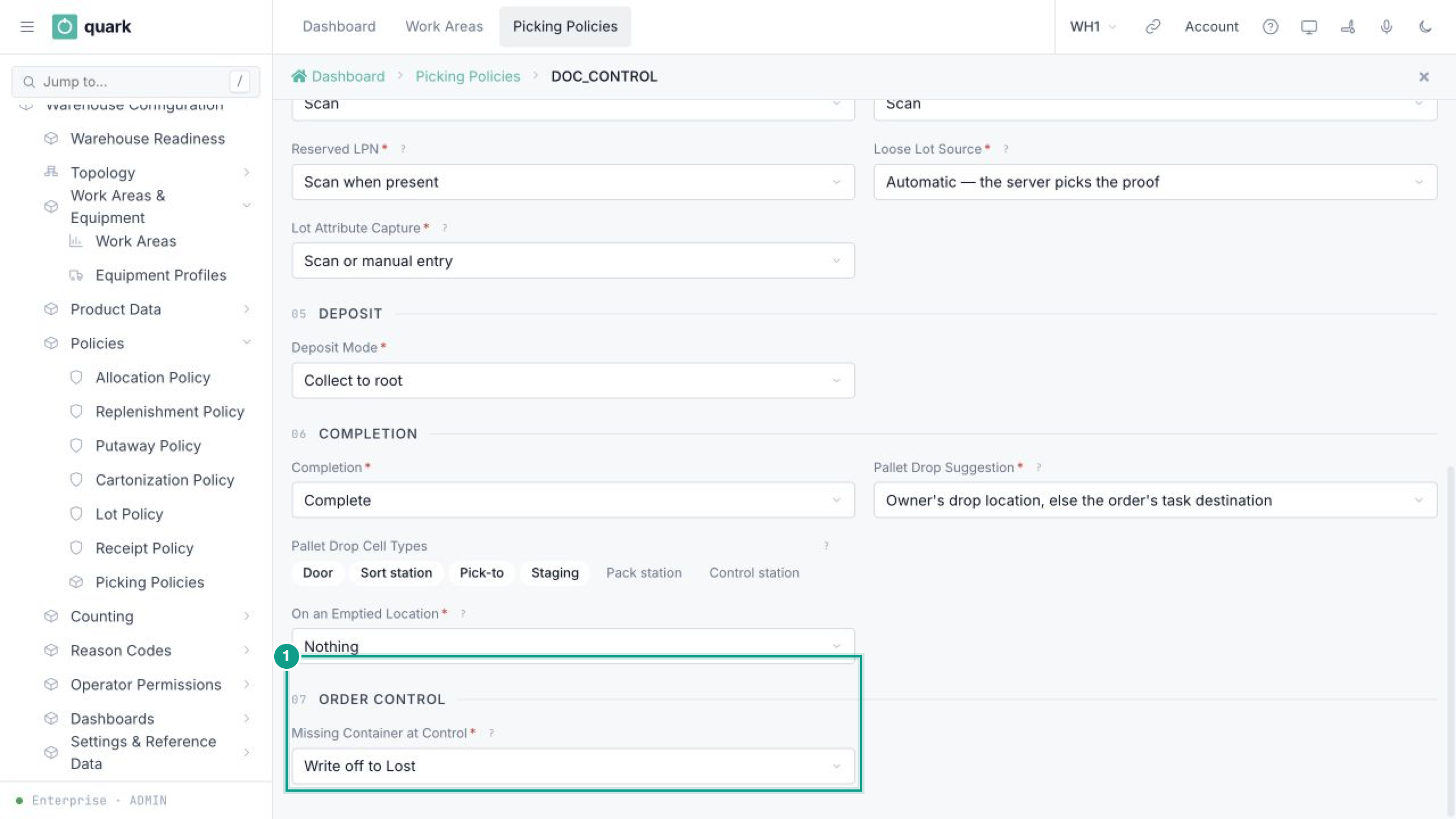Open the Deposit Mode dropdown
The height and width of the screenshot is (819, 1456).
click(573, 380)
